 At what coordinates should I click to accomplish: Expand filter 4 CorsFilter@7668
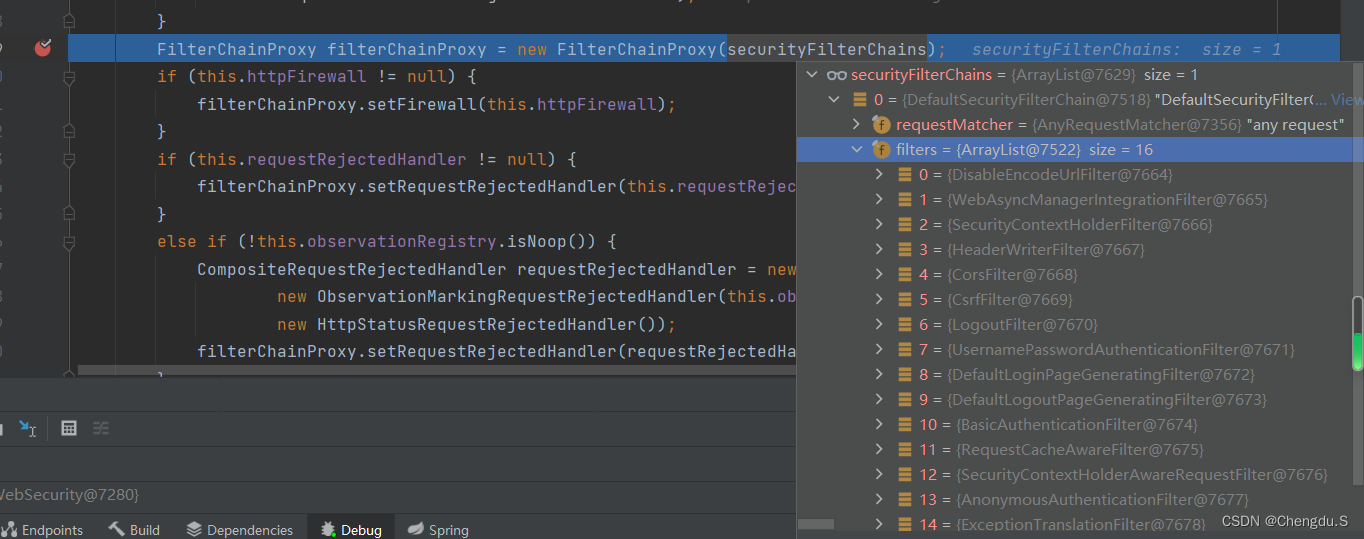879,275
